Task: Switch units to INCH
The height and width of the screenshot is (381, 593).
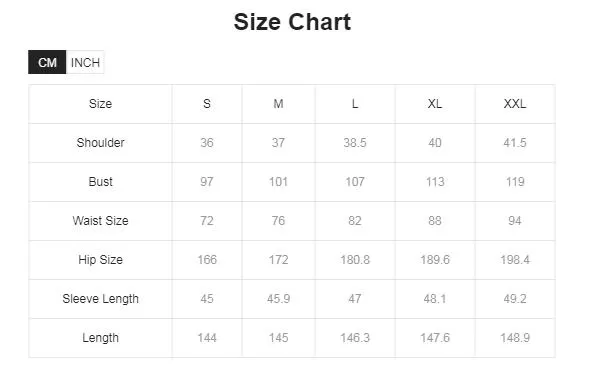Action: pyautogui.click(x=85, y=62)
